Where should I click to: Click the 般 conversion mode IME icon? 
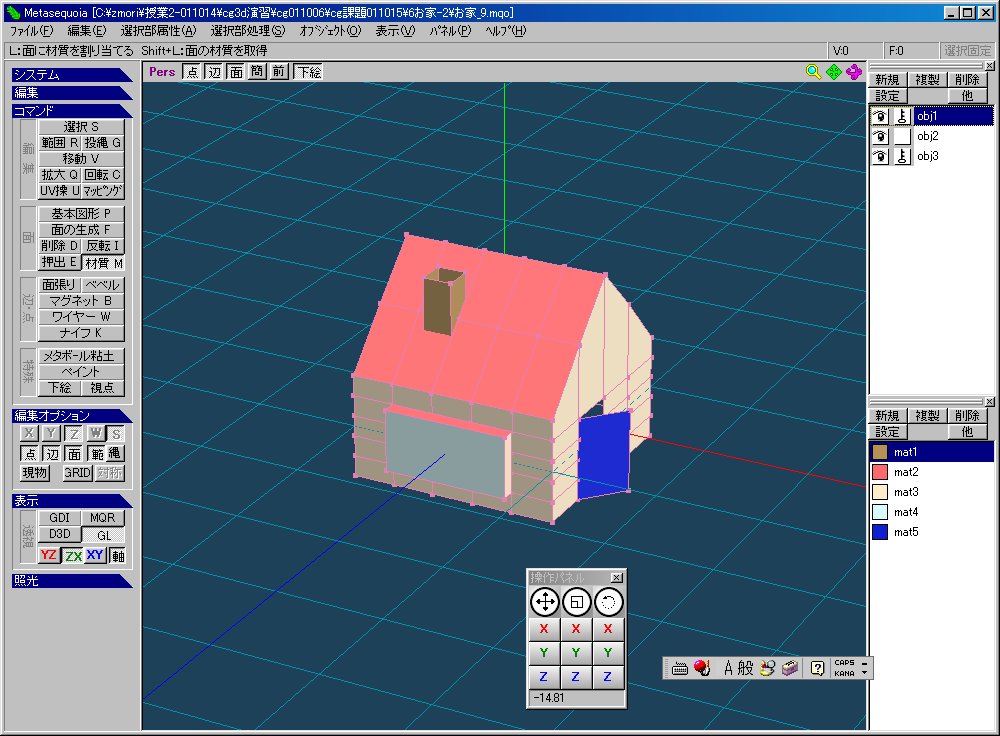tap(745, 668)
